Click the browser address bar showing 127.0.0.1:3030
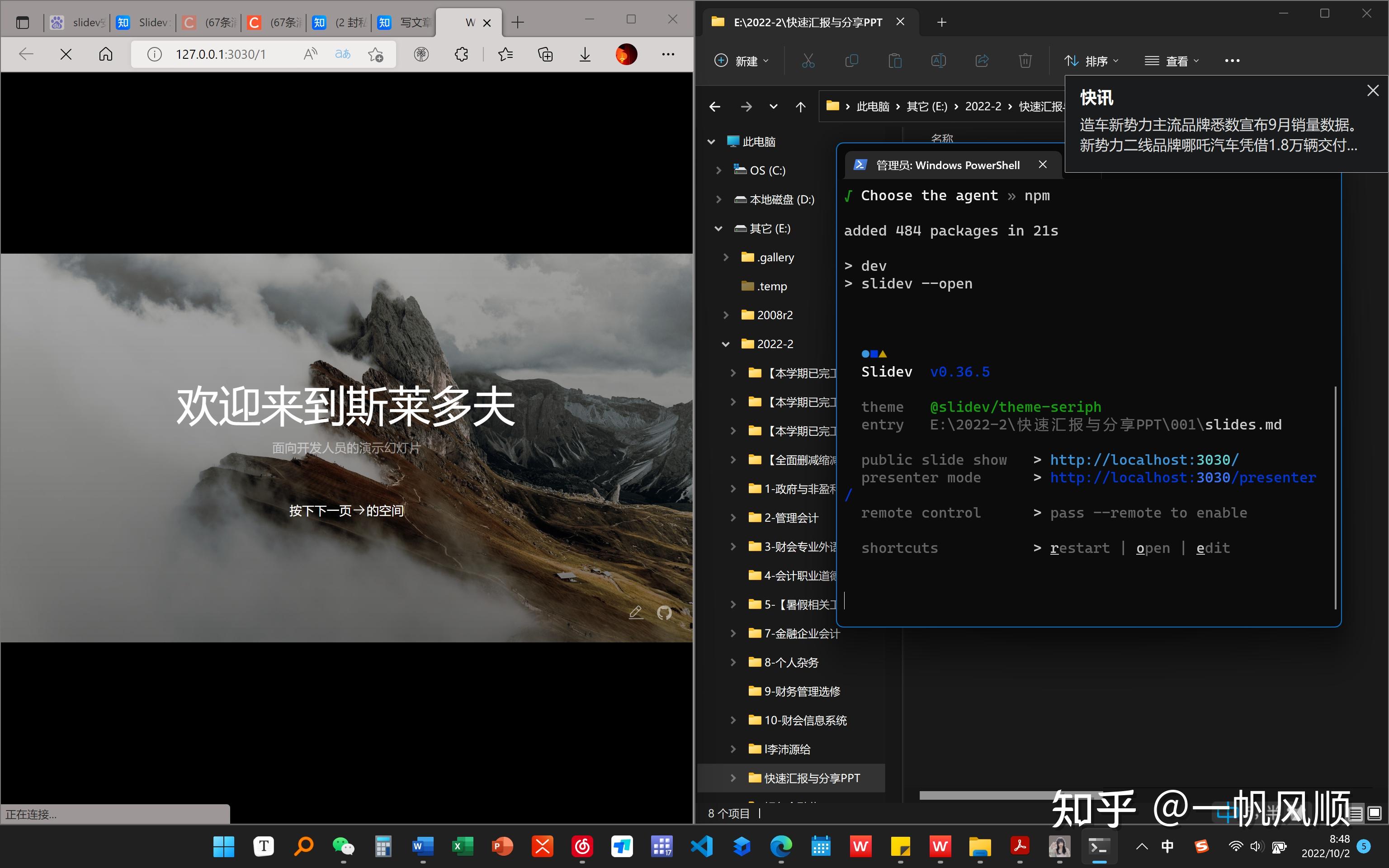 [221, 54]
